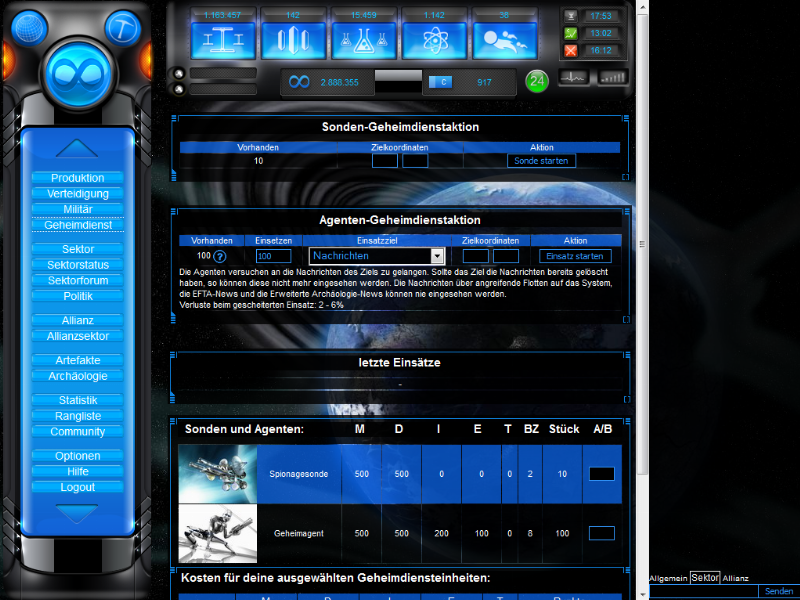
Task: Click the hourglass timer icon showing 17:53
Action: tap(570, 16)
